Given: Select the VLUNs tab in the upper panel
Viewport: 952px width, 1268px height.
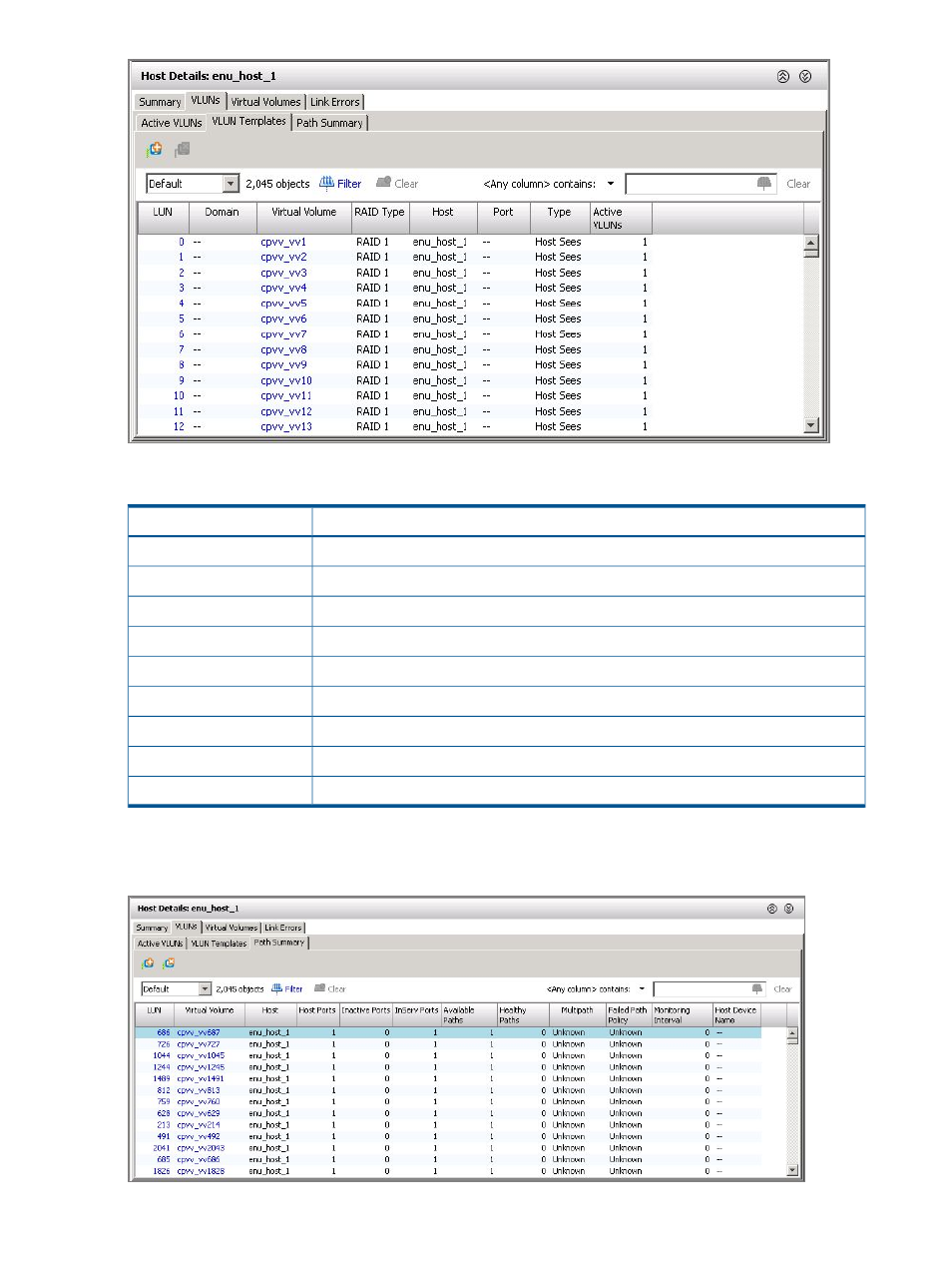Looking at the screenshot, I should (206, 101).
